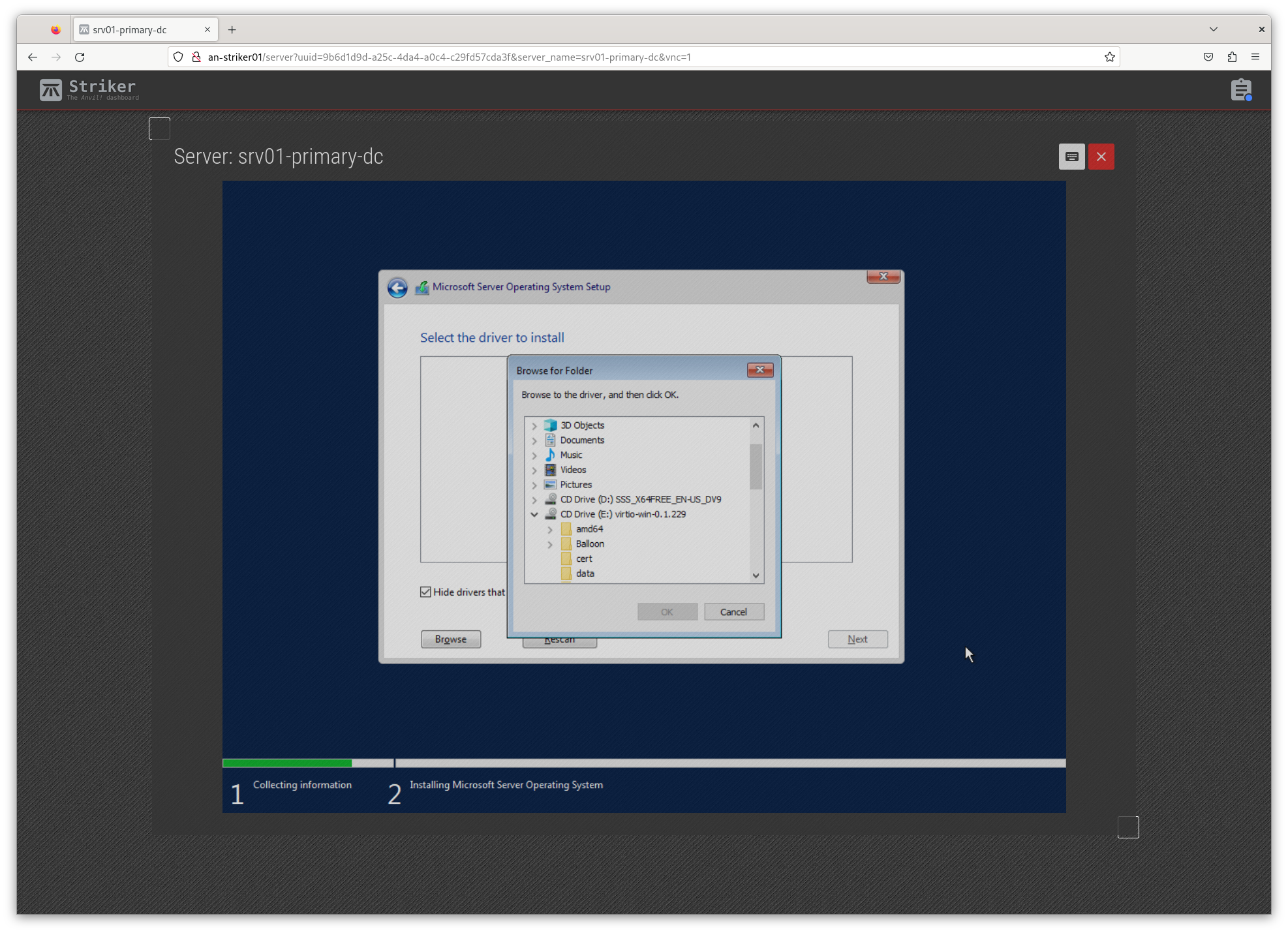Image resolution: width=1288 pixels, height=933 pixels.
Task: Click the Rescan button behind the dialog
Action: [x=560, y=642]
